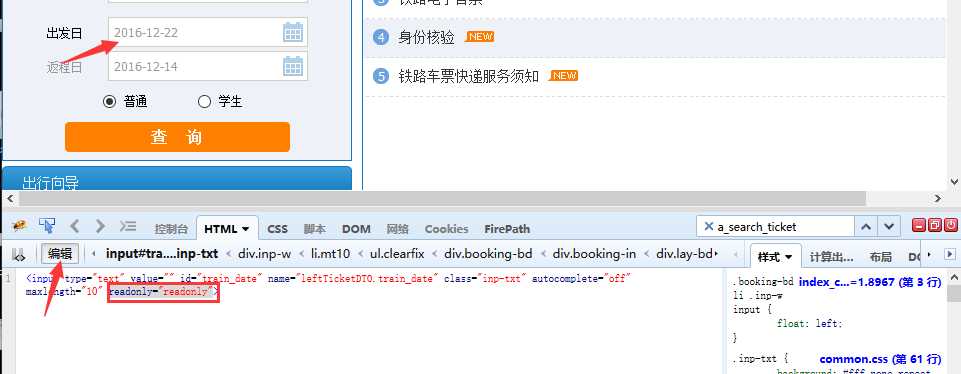
Task: Click the number 4 bullet for 身份核验
Action: pos(381,37)
